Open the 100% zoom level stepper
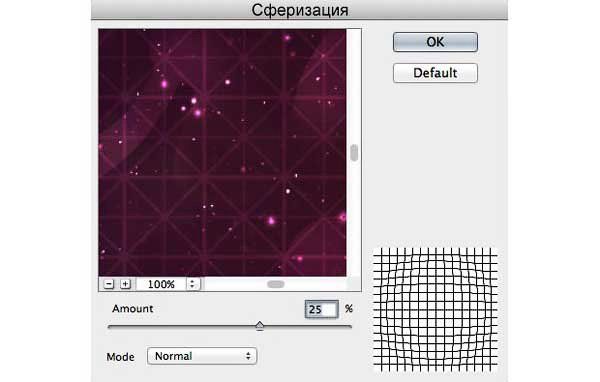This screenshot has height=382, width=600. pos(192,284)
